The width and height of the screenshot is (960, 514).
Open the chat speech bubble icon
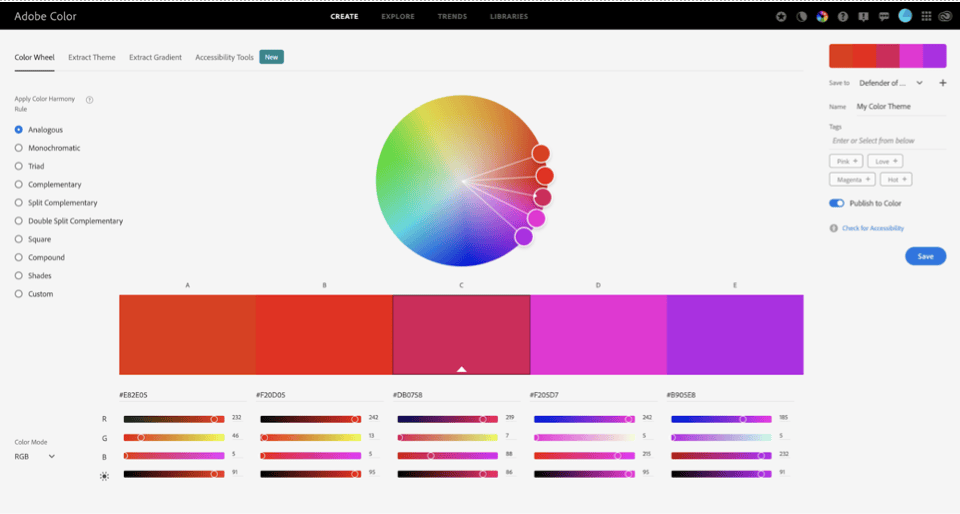point(884,17)
